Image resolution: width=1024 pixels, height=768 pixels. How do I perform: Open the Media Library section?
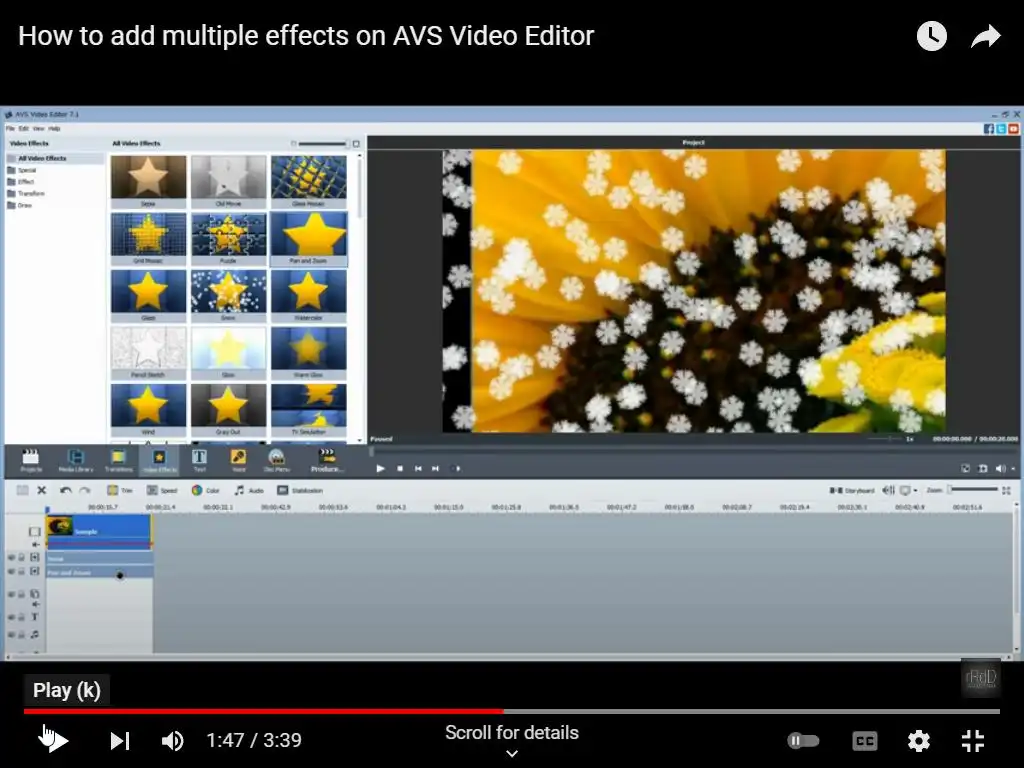76,460
